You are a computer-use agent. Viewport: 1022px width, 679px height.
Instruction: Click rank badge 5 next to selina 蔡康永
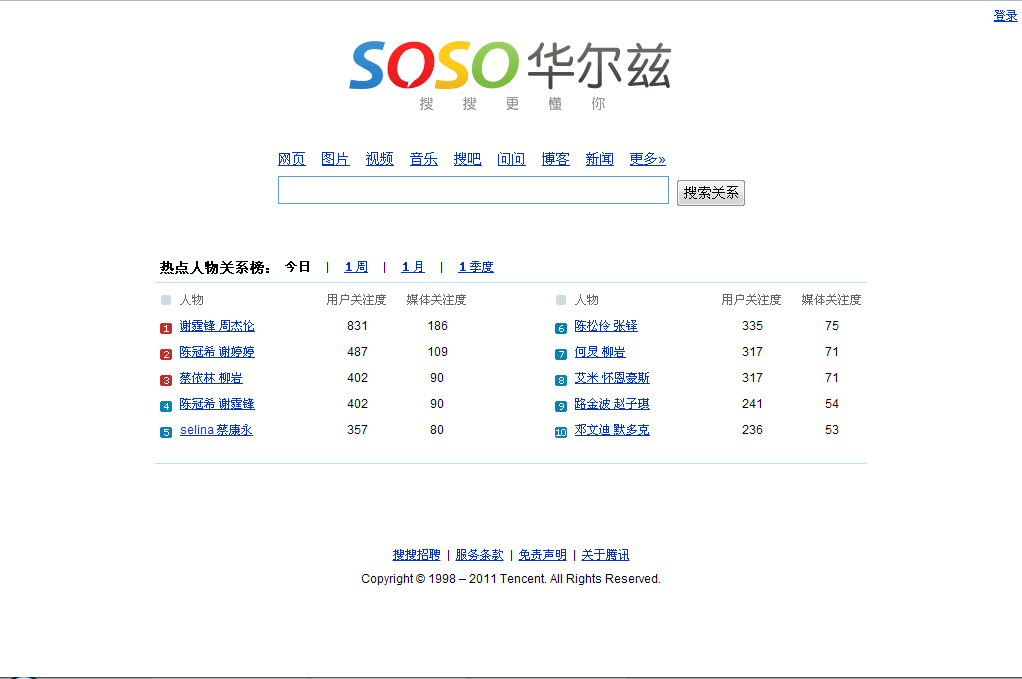pos(165,431)
